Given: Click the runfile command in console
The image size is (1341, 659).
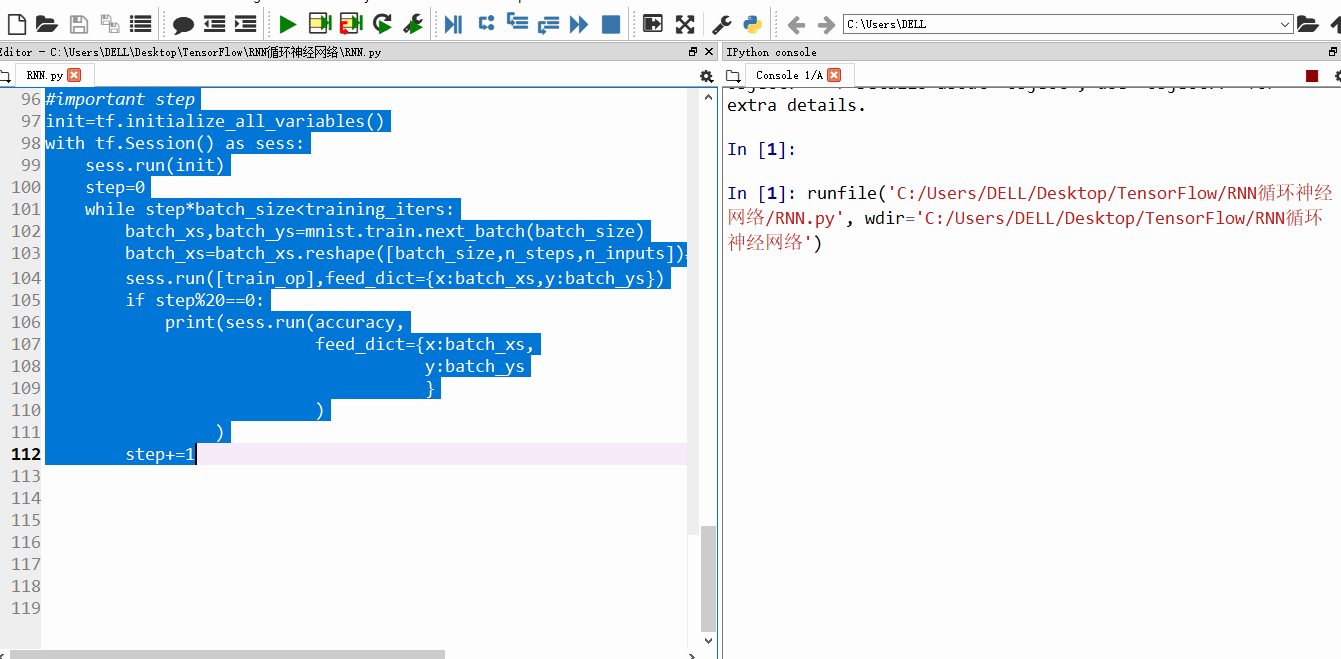Looking at the screenshot, I should 1030,217.
